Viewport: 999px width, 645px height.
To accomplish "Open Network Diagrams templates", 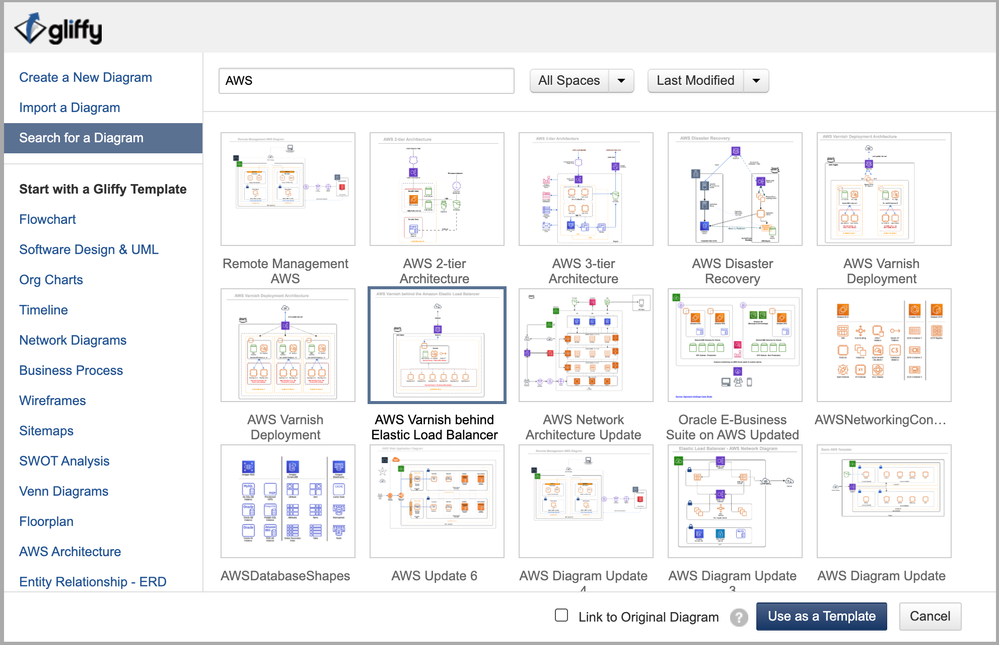I will [x=73, y=340].
